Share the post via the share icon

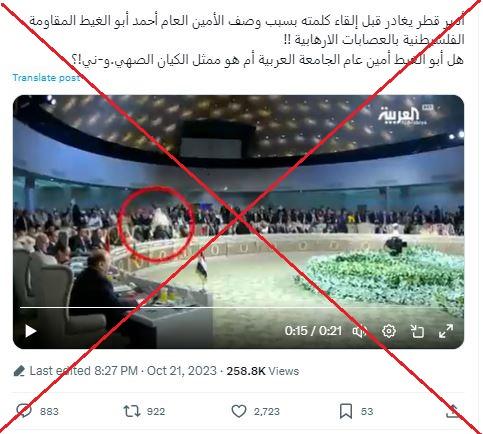(x=453, y=411)
